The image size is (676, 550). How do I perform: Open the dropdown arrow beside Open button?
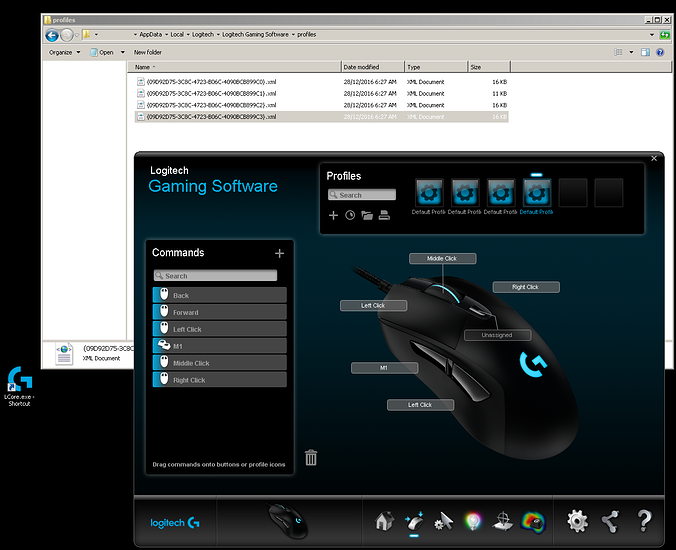[x=123, y=52]
